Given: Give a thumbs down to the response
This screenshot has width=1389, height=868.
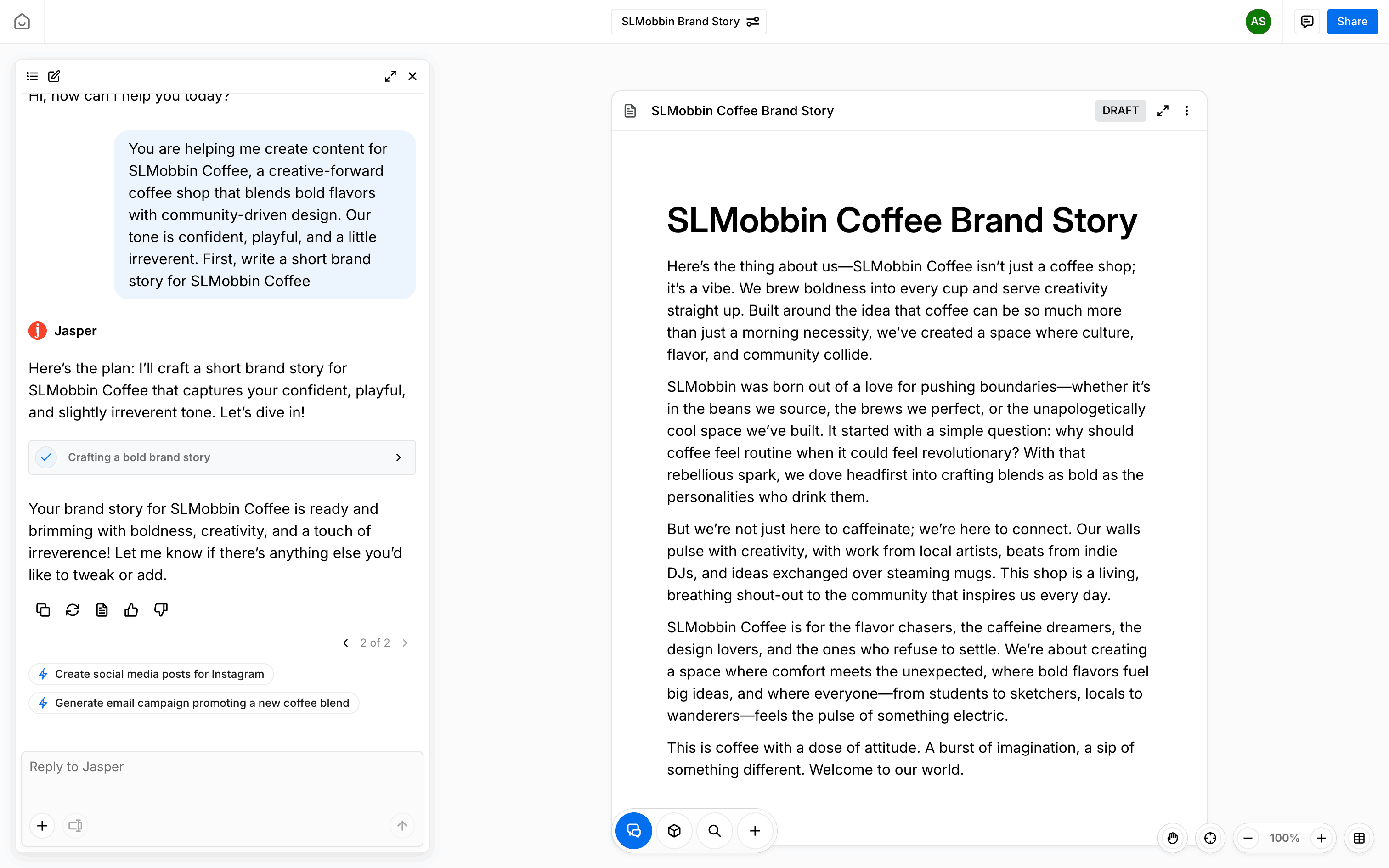Looking at the screenshot, I should point(161,610).
